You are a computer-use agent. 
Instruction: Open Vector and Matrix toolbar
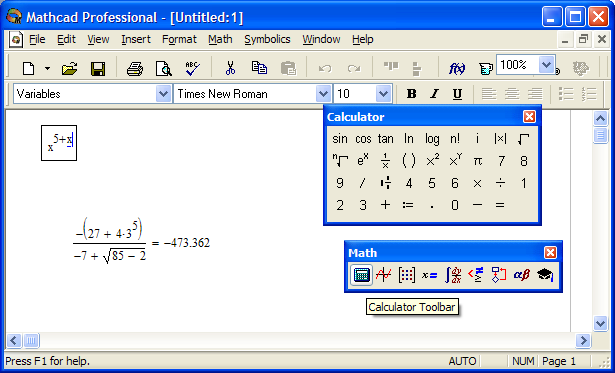point(406,275)
